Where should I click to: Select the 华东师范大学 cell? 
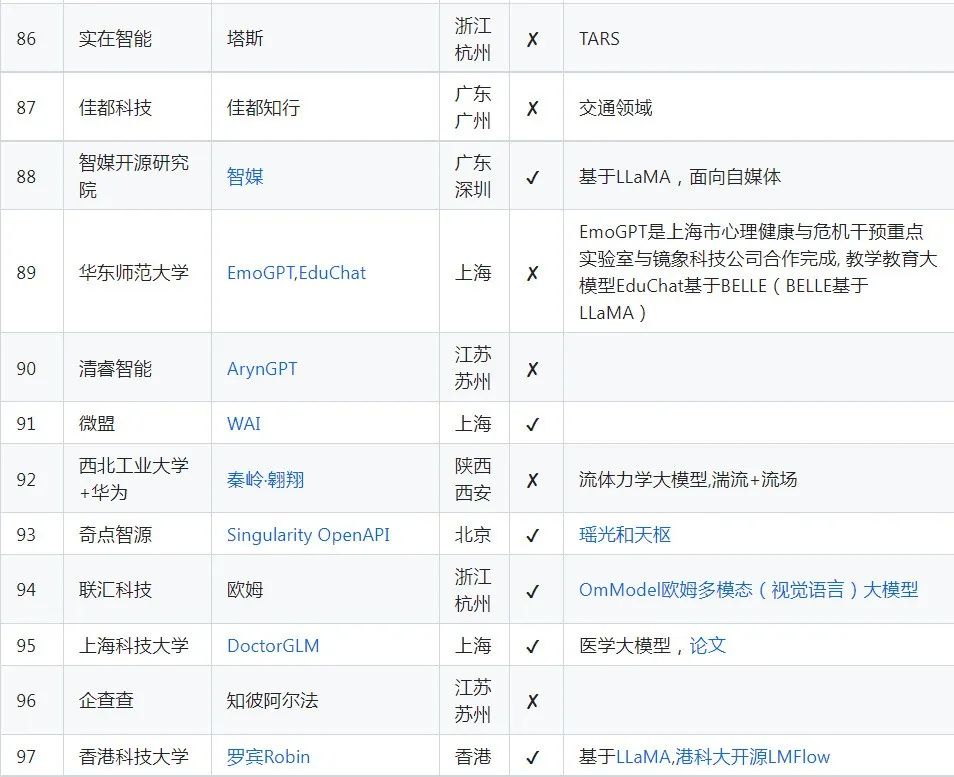tap(138, 271)
